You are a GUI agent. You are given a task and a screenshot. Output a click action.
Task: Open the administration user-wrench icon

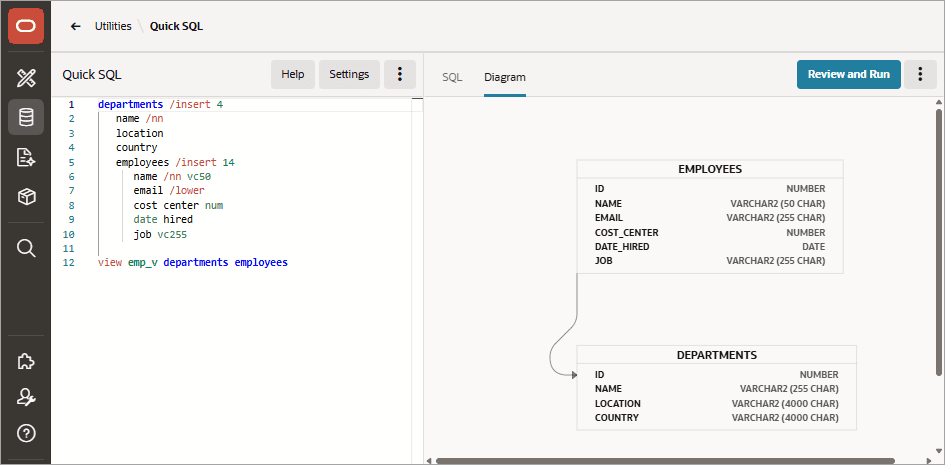pyautogui.click(x=26, y=397)
